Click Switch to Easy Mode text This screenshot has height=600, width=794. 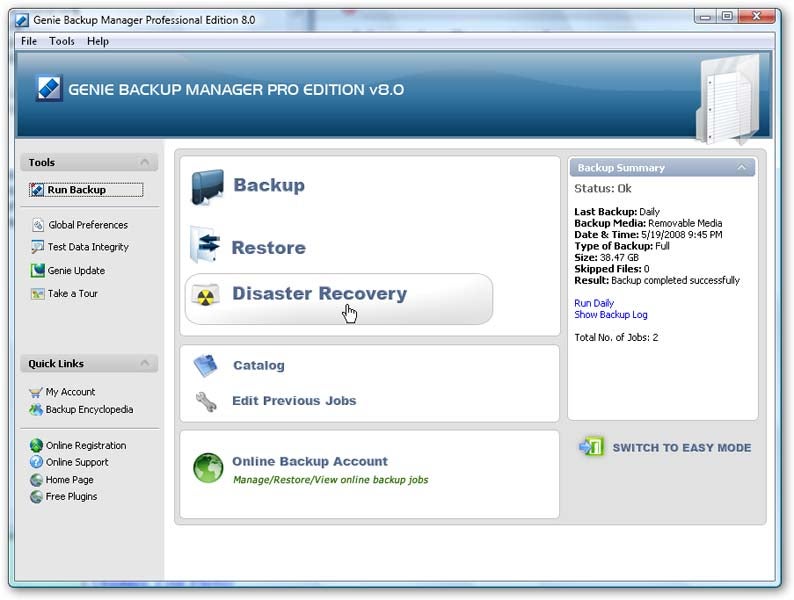pyautogui.click(x=682, y=448)
